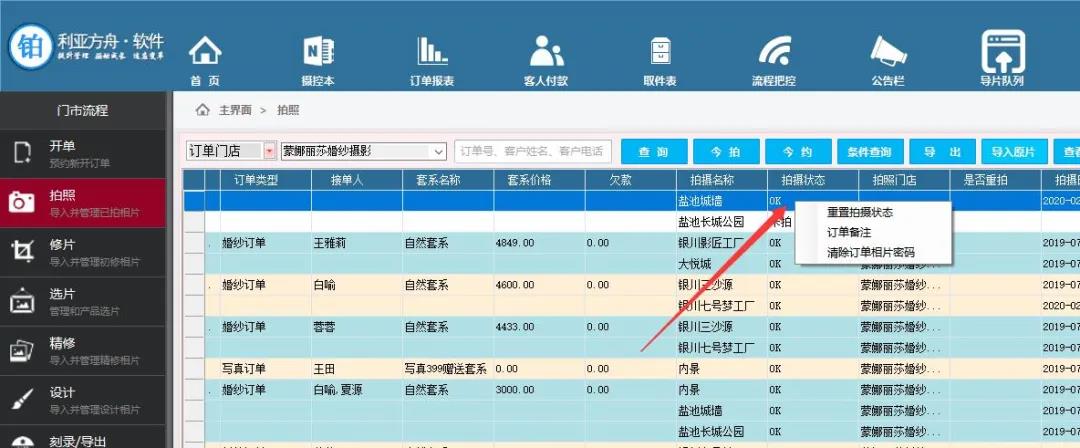Image resolution: width=1080 pixels, height=448 pixels.
Task: Select 自然套系 in the 王雅莉 row
Action: tap(448, 243)
